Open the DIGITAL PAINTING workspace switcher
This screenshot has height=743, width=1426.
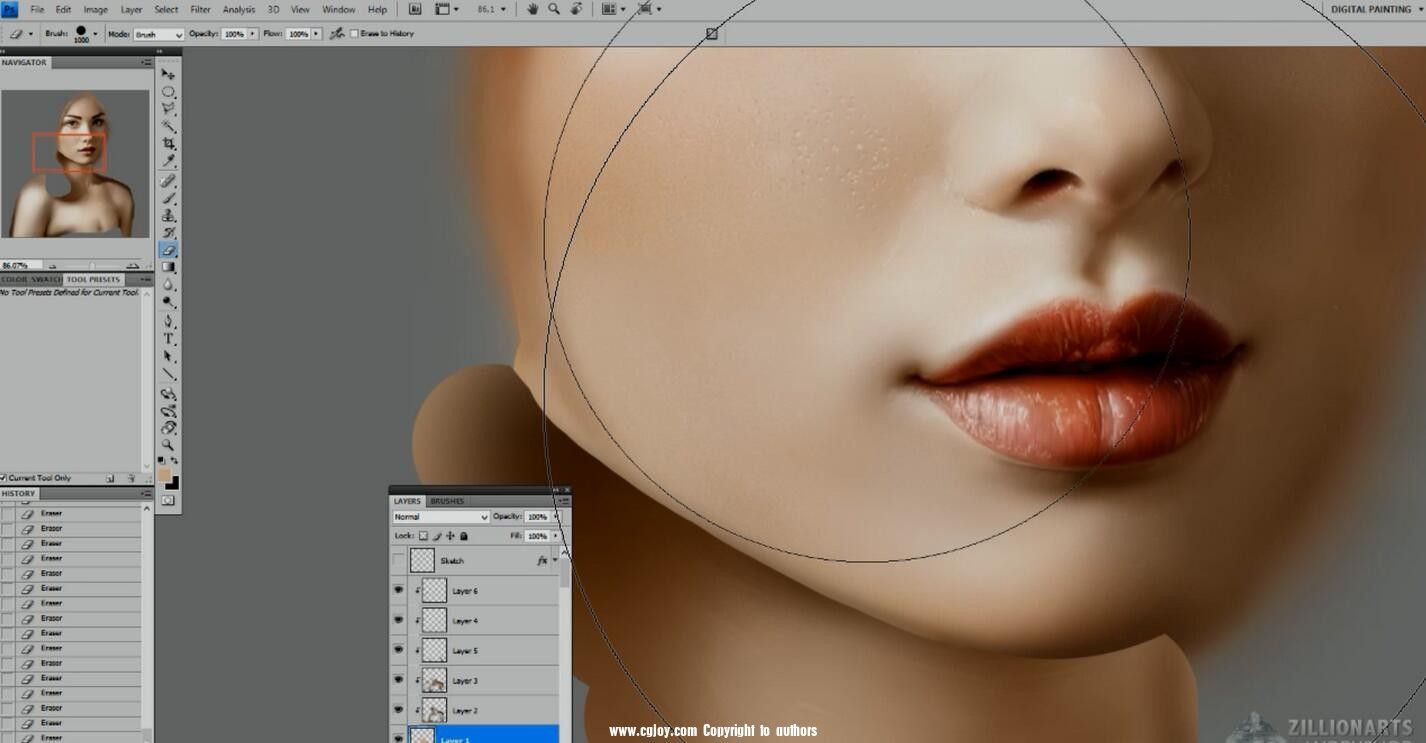1376,9
